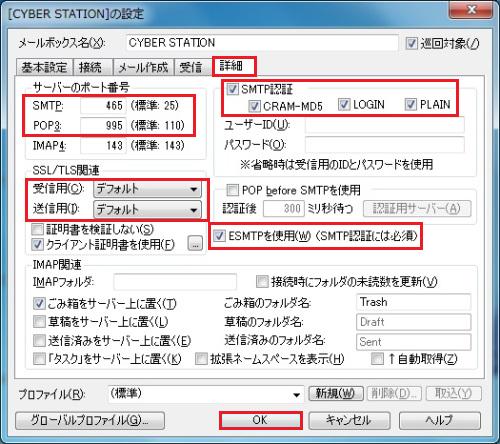The width and height of the screenshot is (500, 444).
Task: Click the メールボックス名 input field
Action: tap(262, 43)
